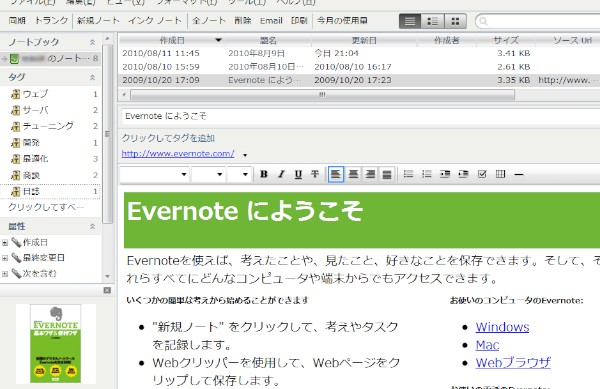Show 今月の使用量
This screenshot has height=389, width=600.
click(x=342, y=21)
